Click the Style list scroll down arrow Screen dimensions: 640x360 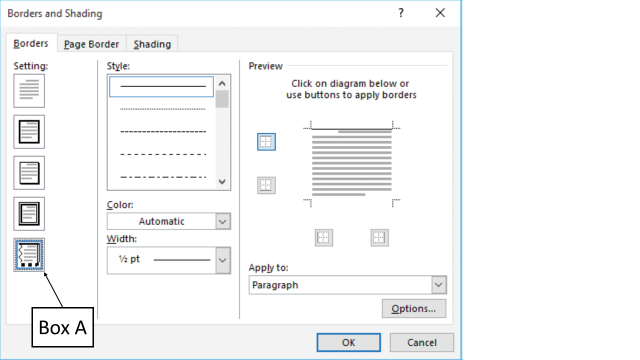[222, 182]
